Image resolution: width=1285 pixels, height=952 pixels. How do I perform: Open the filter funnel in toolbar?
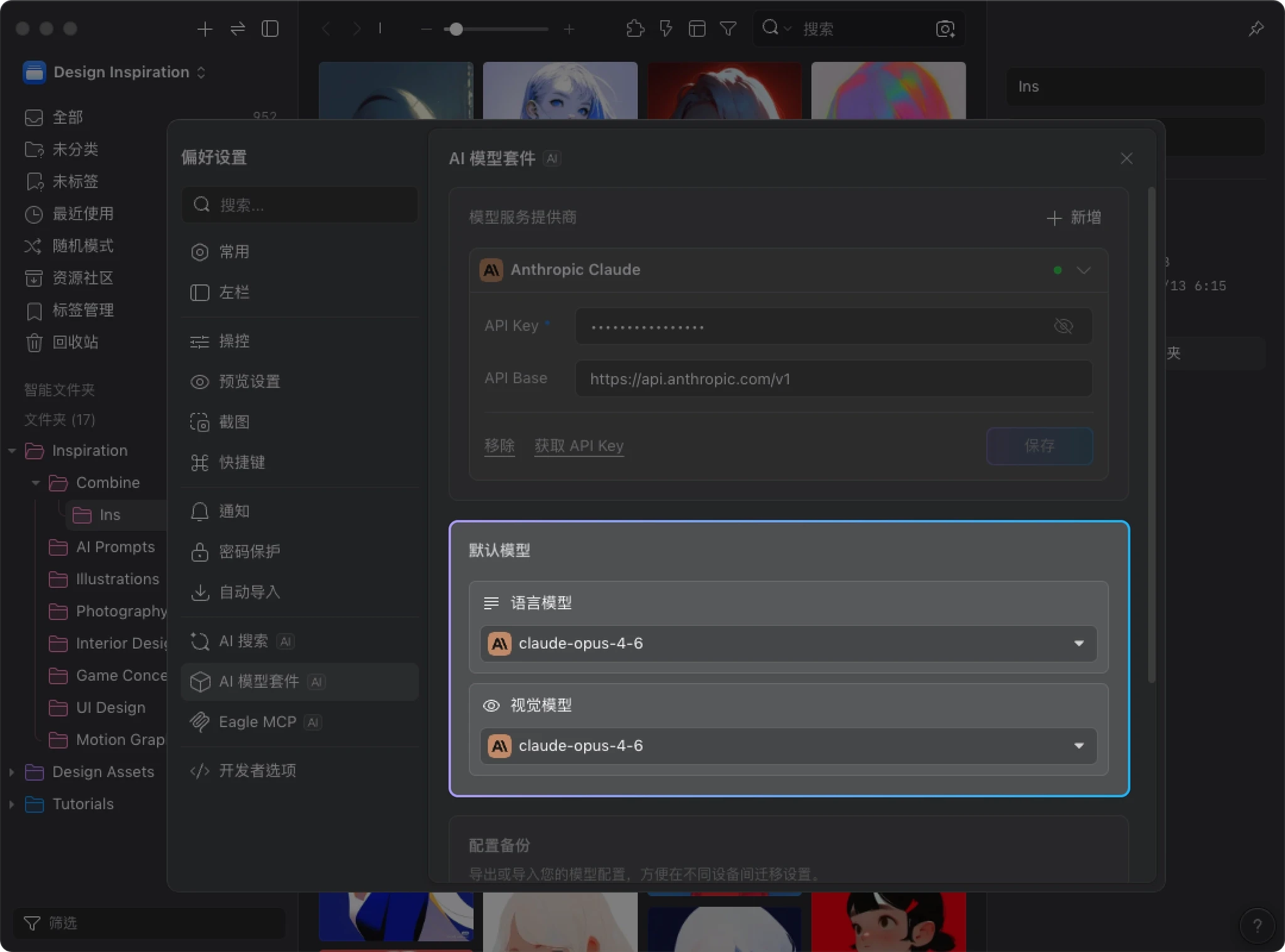click(728, 29)
